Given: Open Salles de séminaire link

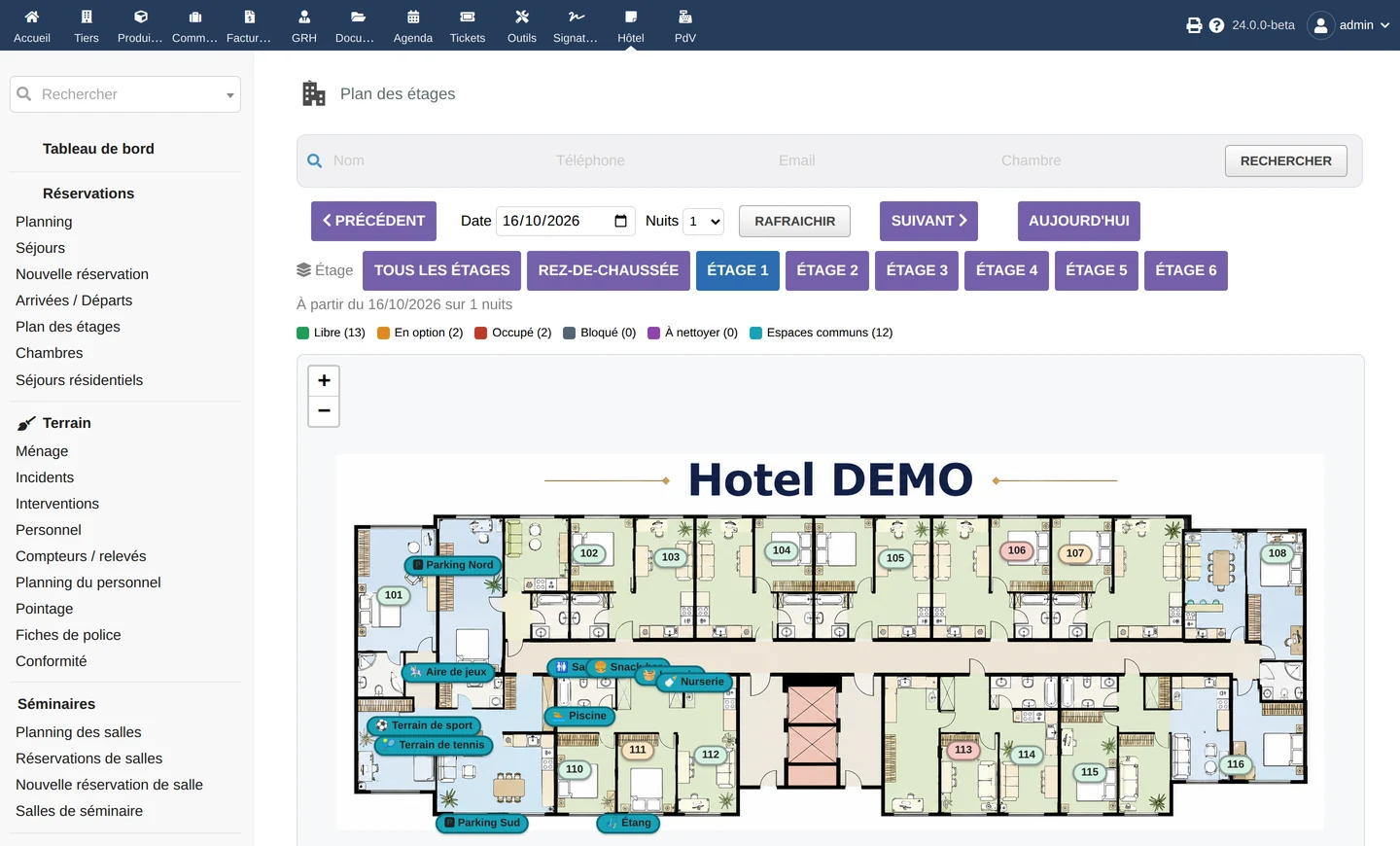Looking at the screenshot, I should coord(79,811).
